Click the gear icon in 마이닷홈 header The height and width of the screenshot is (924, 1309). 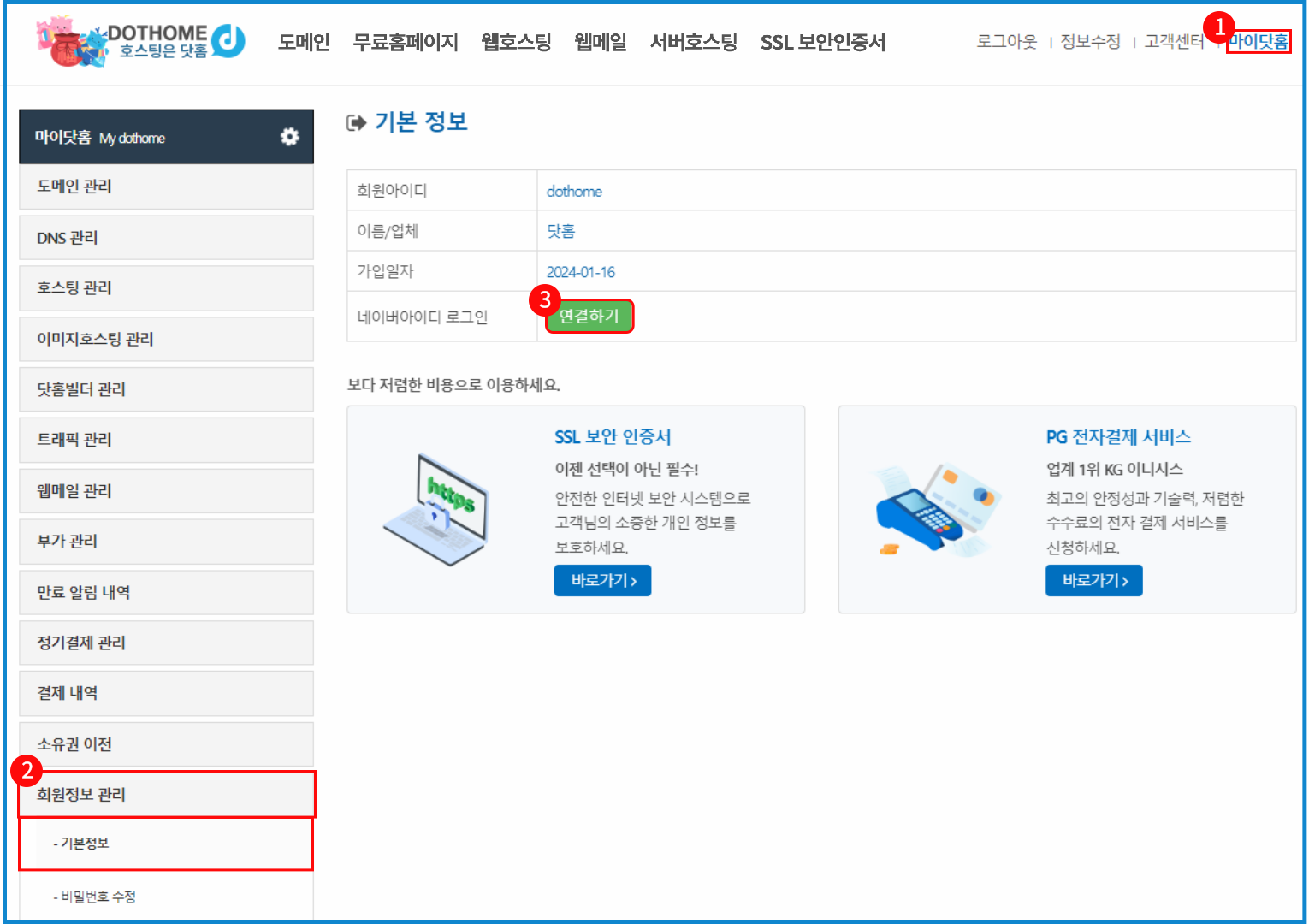pos(290,137)
